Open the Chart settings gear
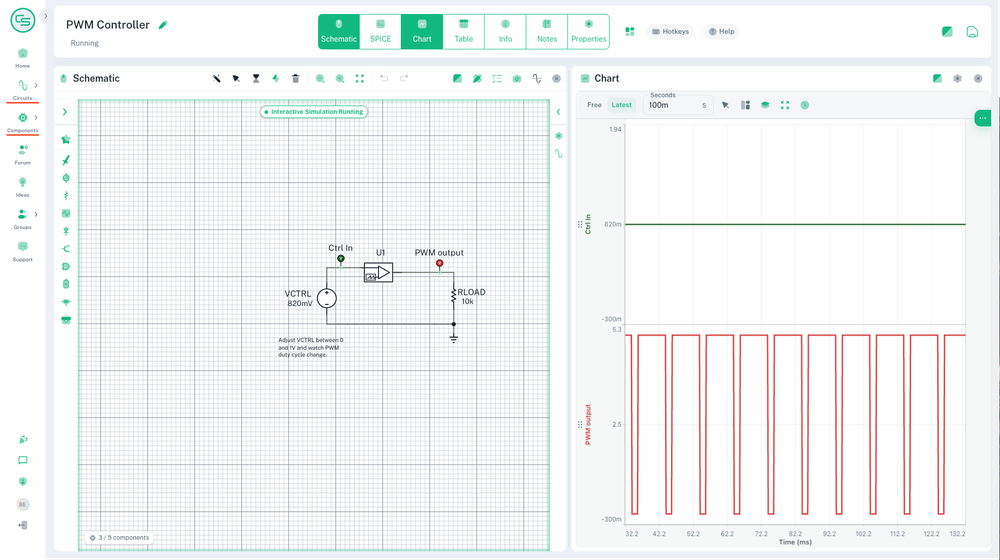 (x=957, y=78)
